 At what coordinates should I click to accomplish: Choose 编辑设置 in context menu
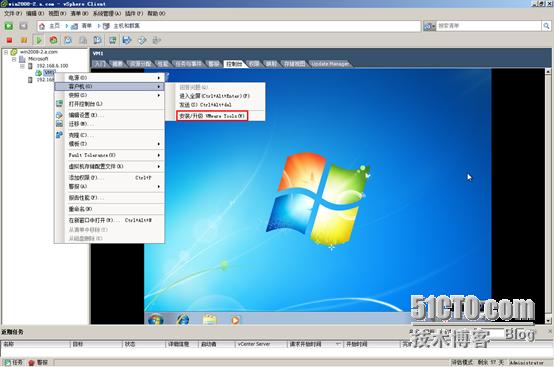(110, 115)
